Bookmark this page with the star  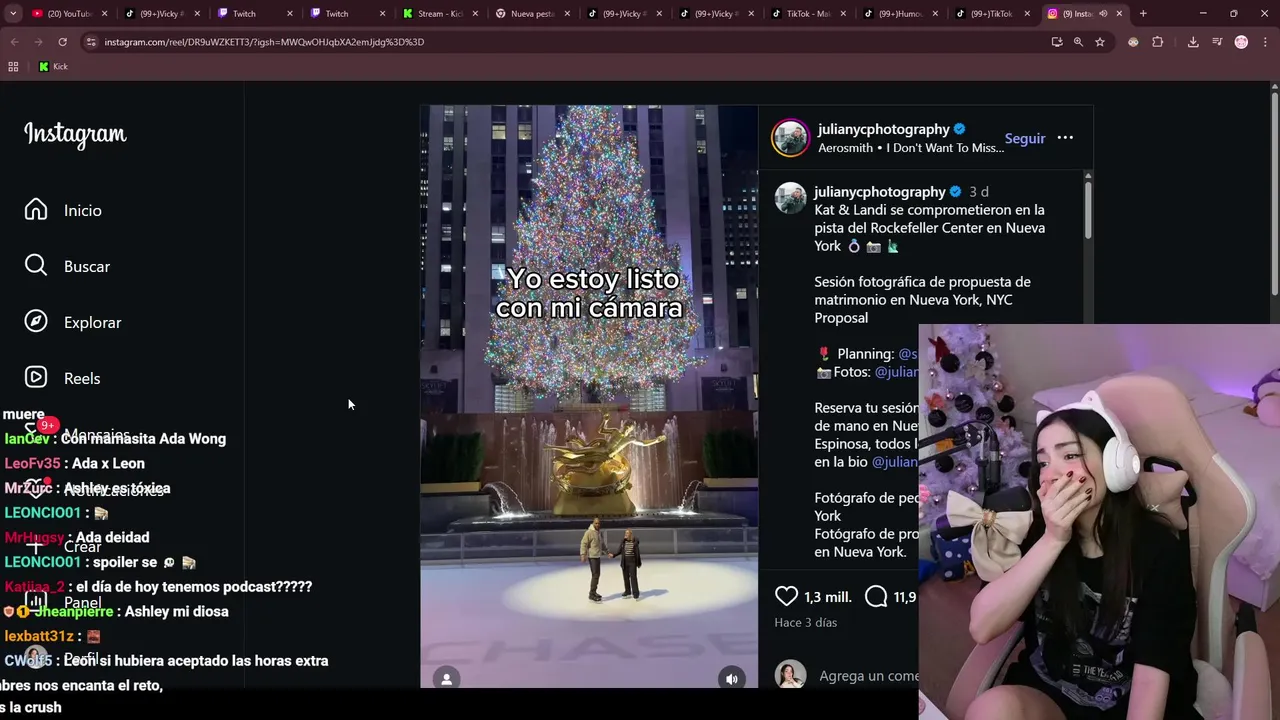[x=1100, y=42]
